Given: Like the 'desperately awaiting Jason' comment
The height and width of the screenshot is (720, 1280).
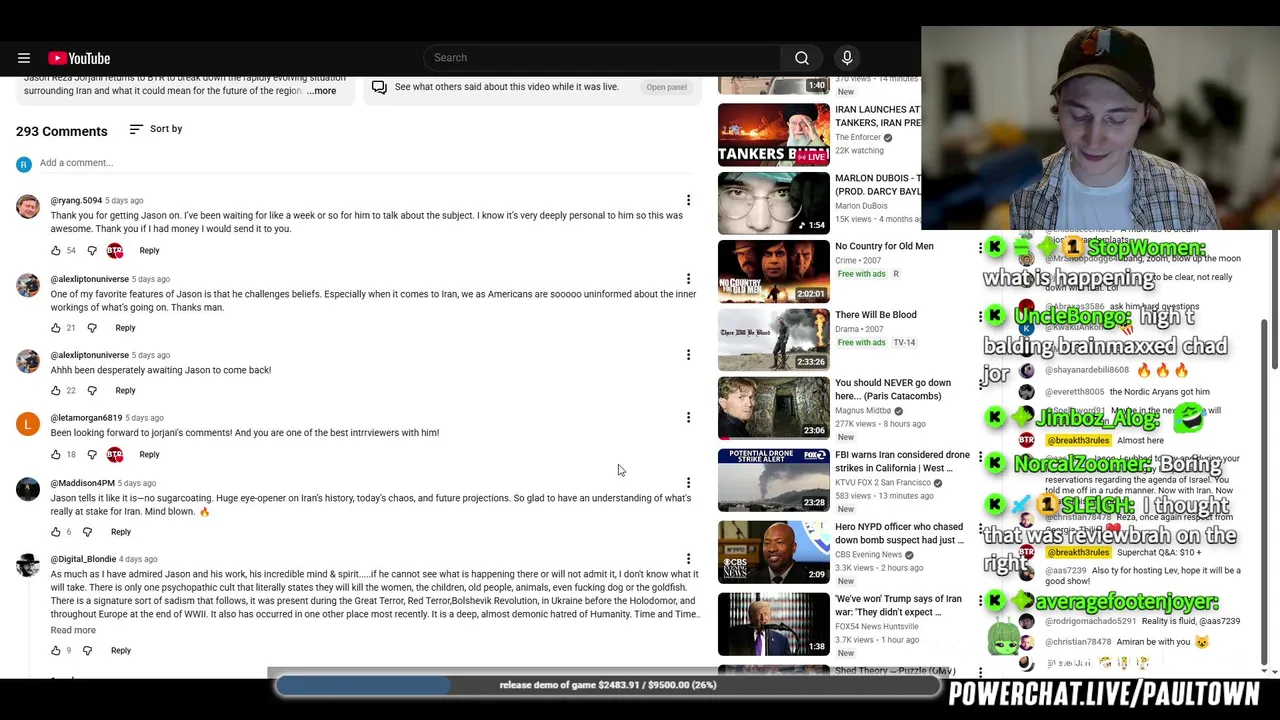Looking at the screenshot, I should (56, 391).
